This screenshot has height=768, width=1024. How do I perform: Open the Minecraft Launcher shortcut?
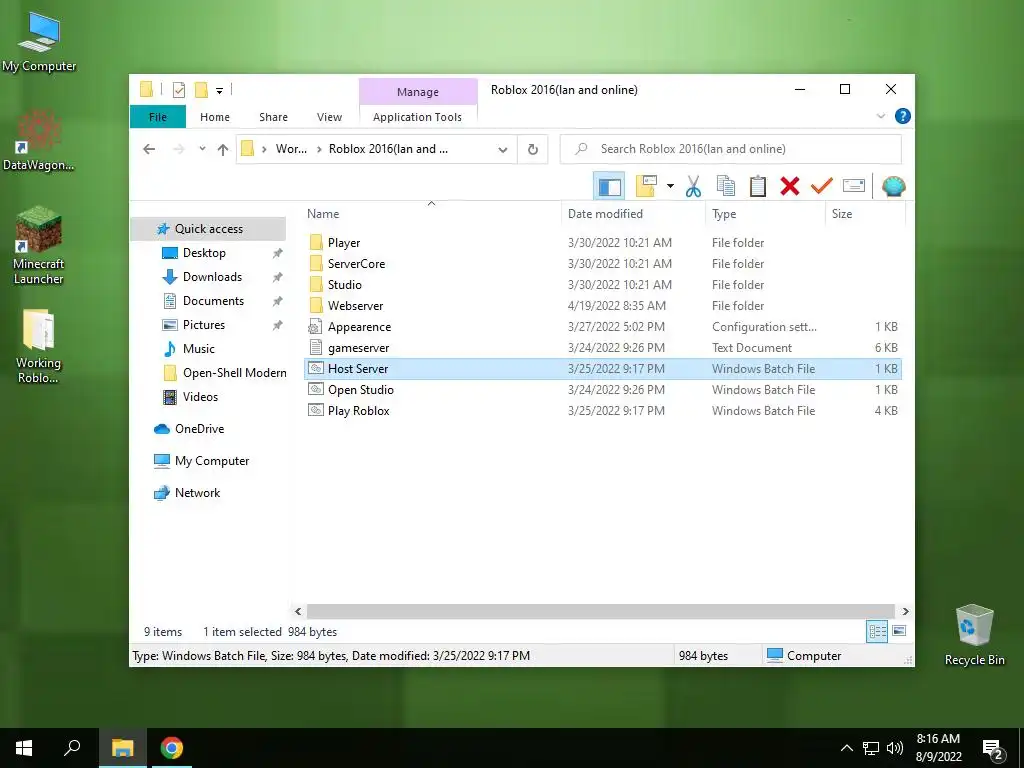39,246
